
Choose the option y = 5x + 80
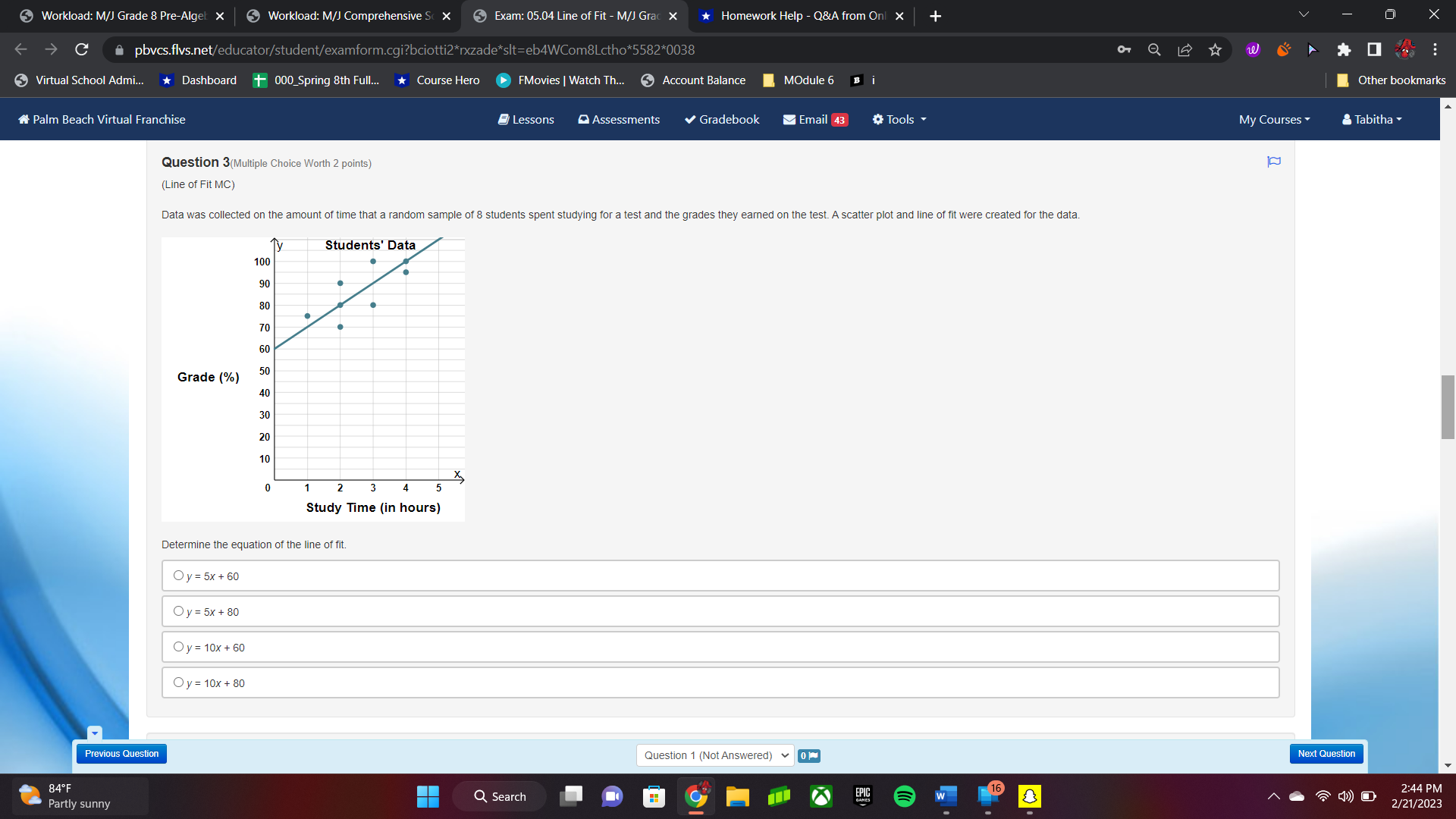click(x=178, y=610)
